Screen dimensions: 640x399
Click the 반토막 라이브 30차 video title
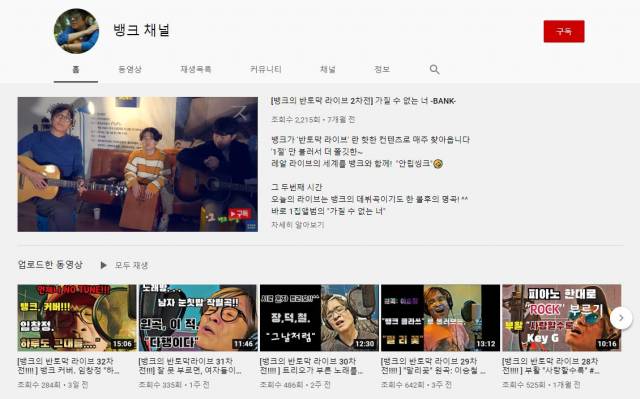click(x=311, y=366)
